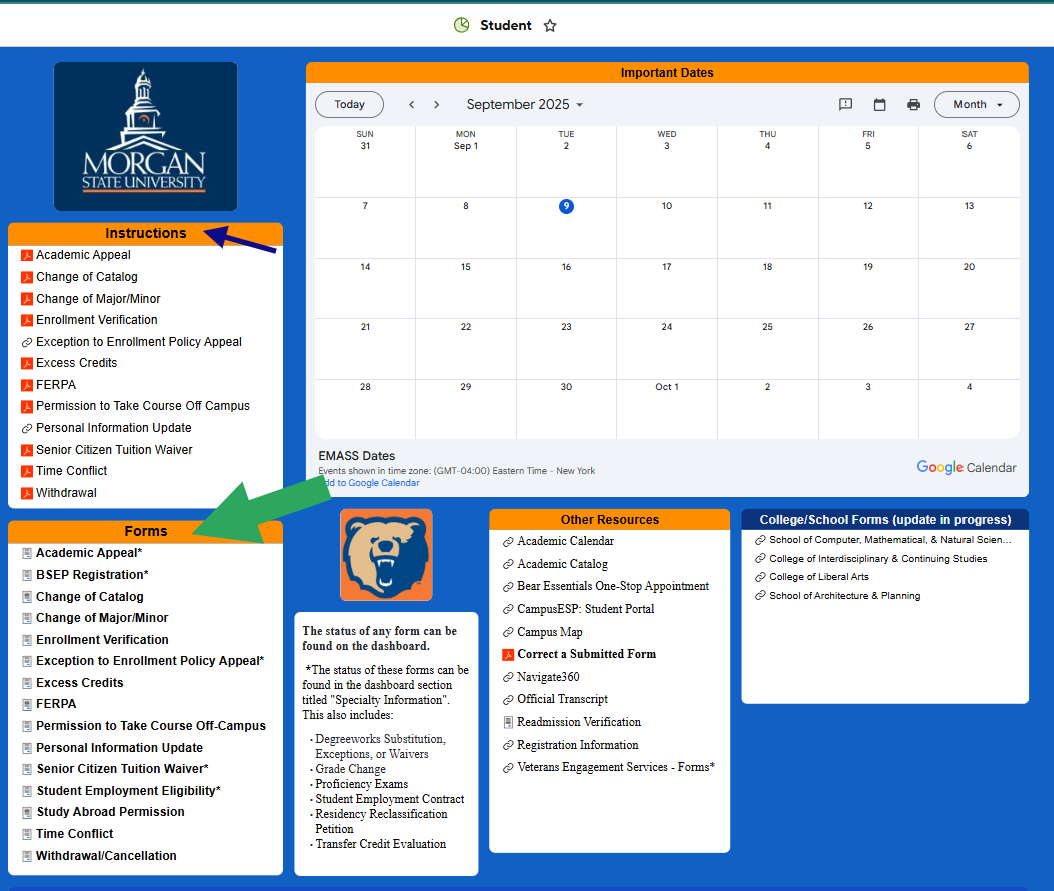Open Exception to Enrollment Policy Appeal instructions
Viewport: 1054px width, 891px height.
(x=139, y=342)
